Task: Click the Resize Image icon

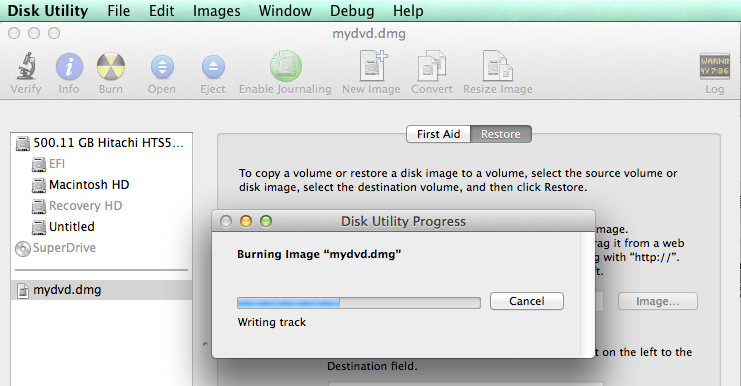Action: pos(498,66)
